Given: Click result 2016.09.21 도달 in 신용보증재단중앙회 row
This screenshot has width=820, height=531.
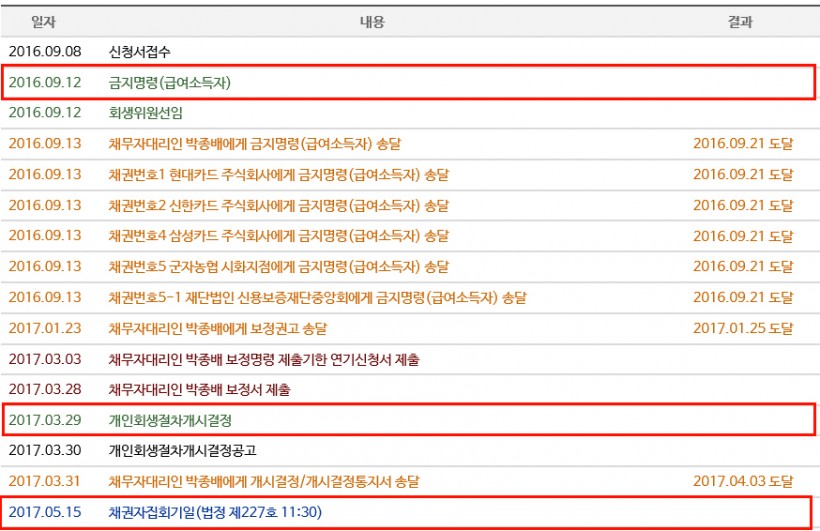Looking at the screenshot, I should [743, 297].
